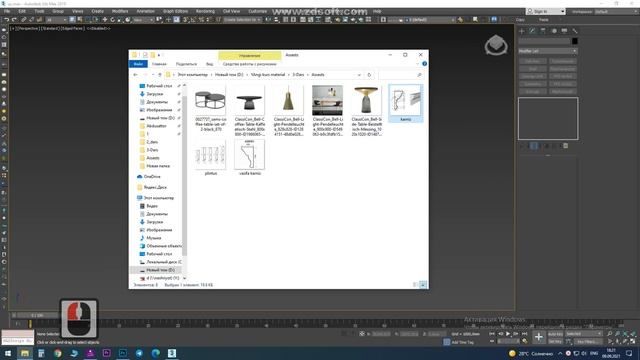Click the Zoom magnifier in viewport navigation controls
This screenshot has height=360, width=640.
(x=610, y=334)
